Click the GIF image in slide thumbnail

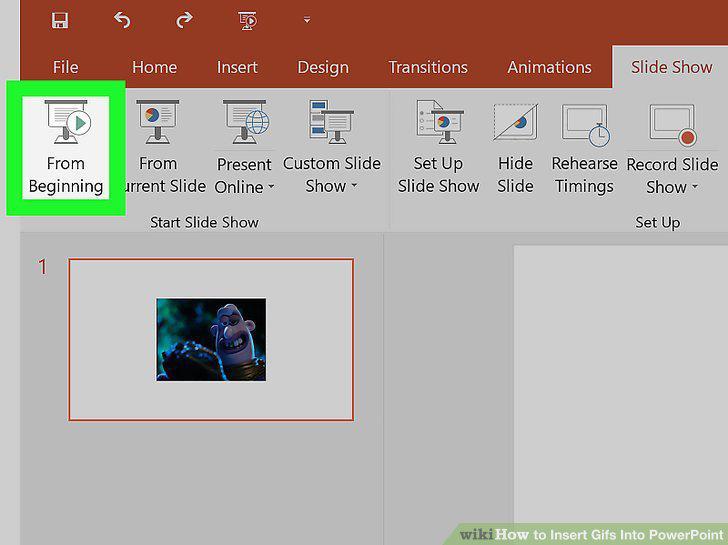pyautogui.click(x=211, y=340)
